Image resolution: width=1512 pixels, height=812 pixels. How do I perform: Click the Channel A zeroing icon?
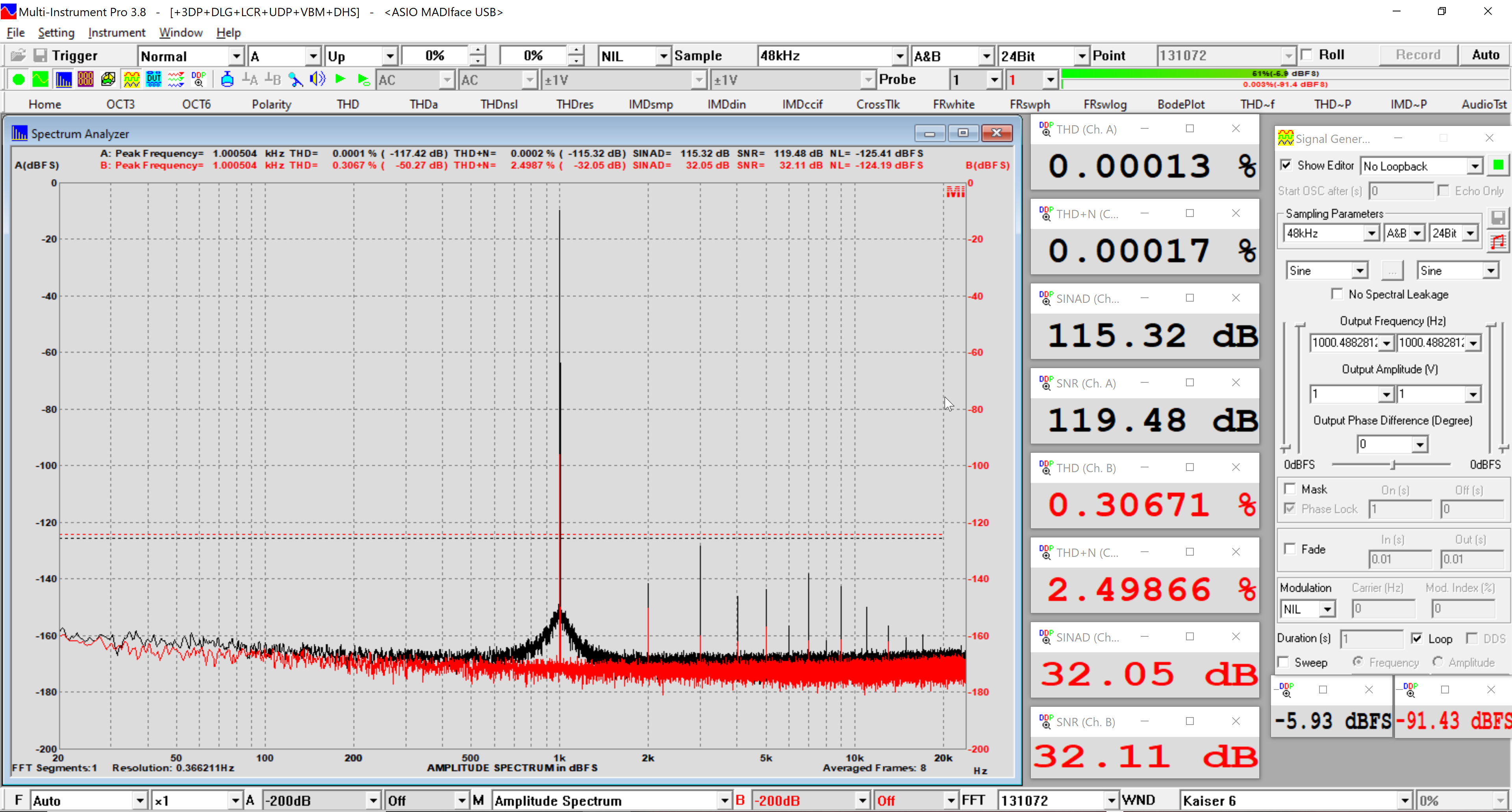(250, 79)
